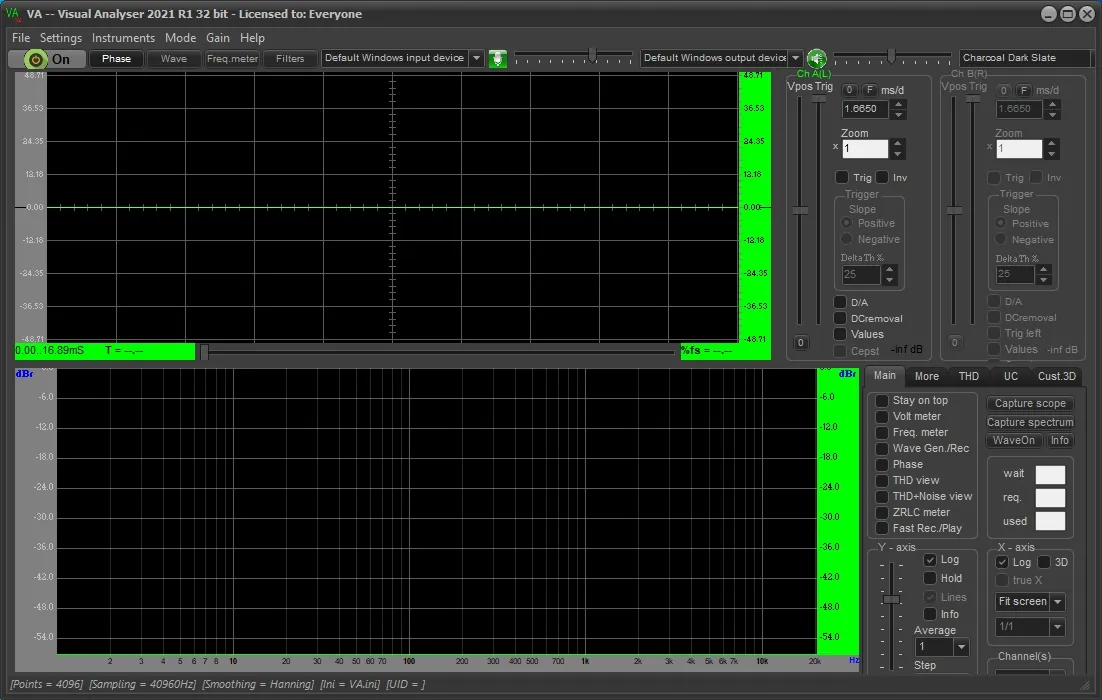Open the Gain menu
The image size is (1102, 700).
click(x=218, y=38)
